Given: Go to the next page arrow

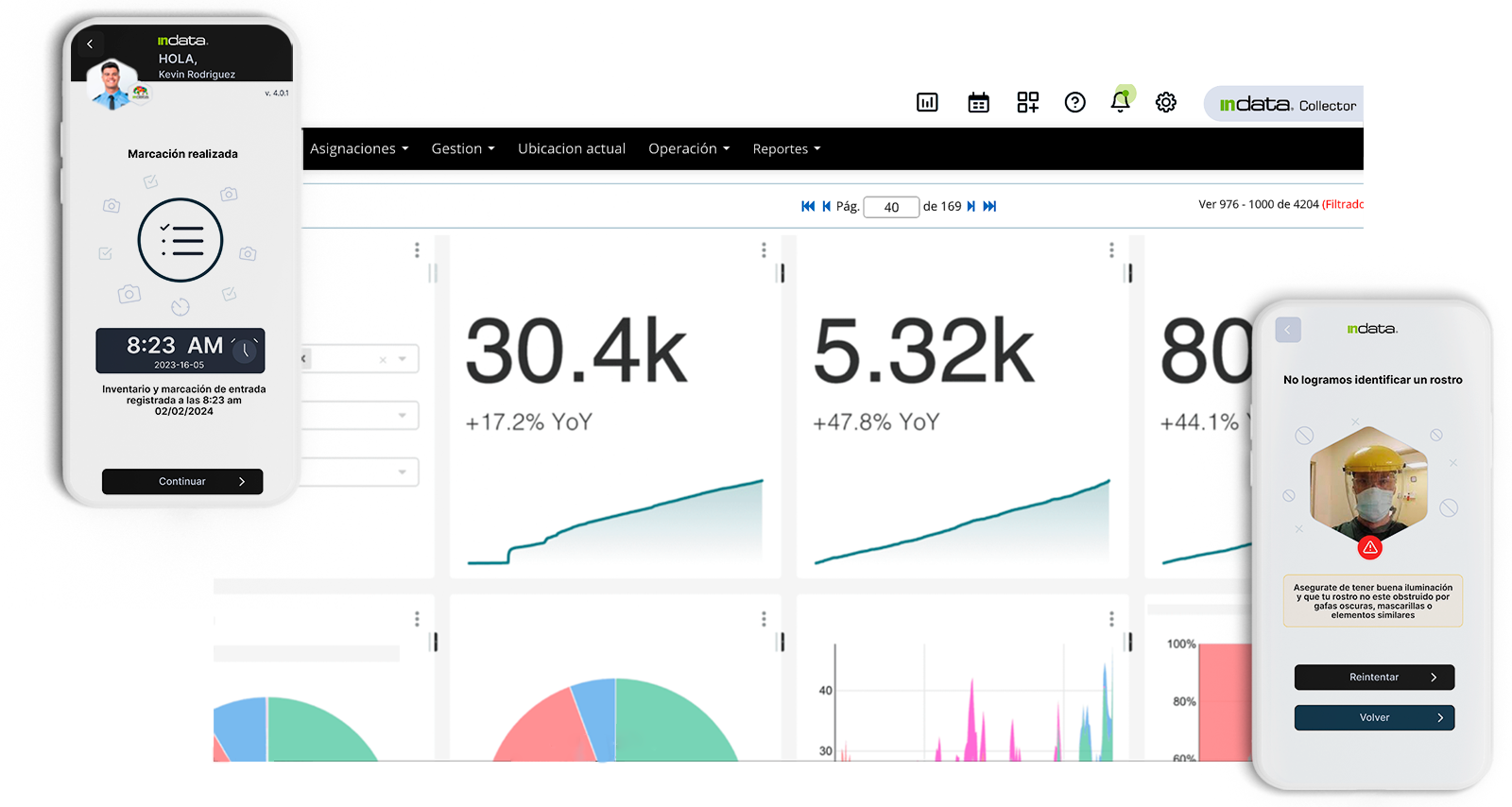Looking at the screenshot, I should 971,206.
